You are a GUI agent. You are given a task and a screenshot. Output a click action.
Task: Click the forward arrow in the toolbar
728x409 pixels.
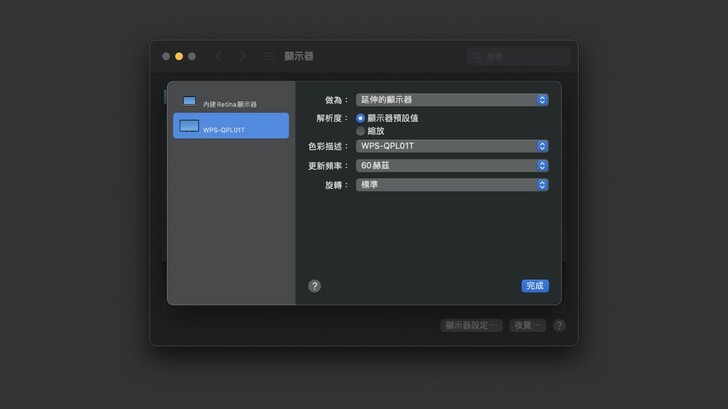[242, 57]
